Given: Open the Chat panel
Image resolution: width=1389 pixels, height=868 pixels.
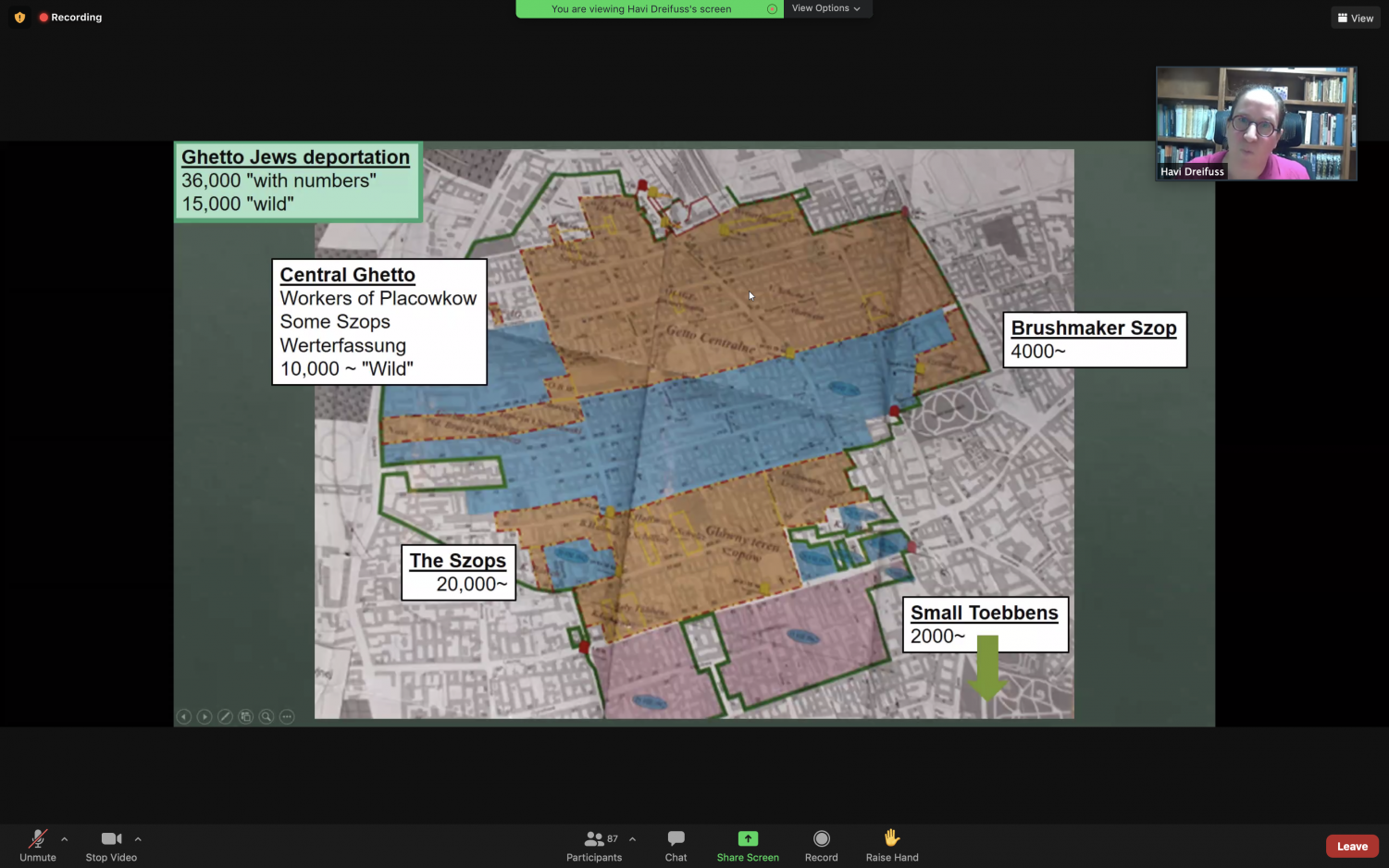Looking at the screenshot, I should coord(676,845).
